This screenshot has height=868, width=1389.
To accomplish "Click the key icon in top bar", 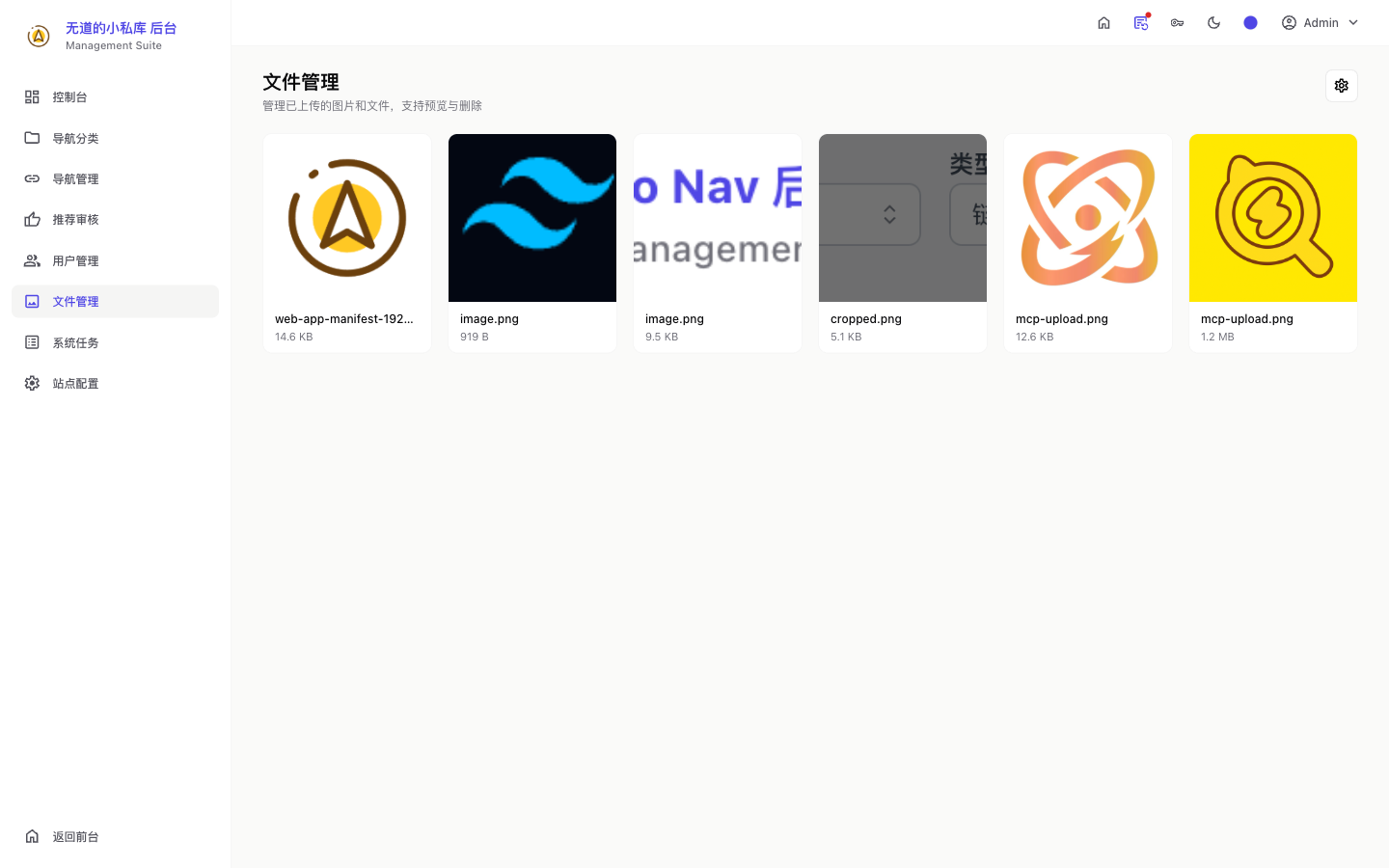I will [x=1177, y=23].
